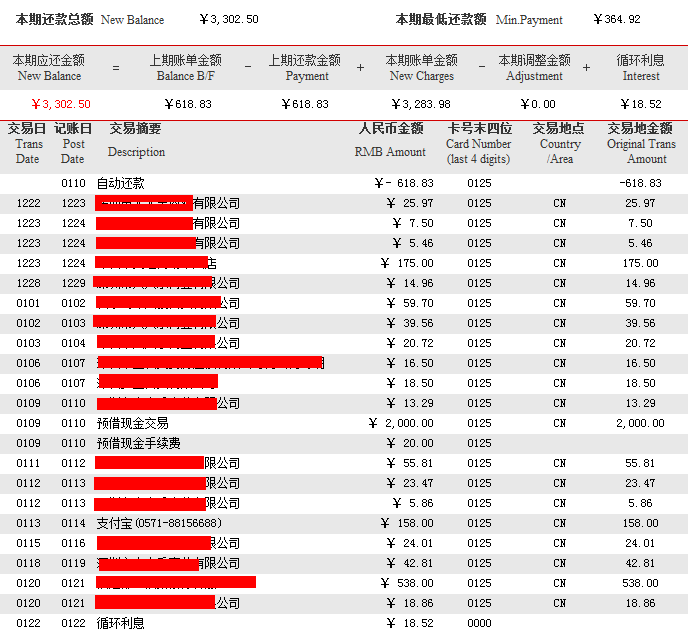This screenshot has height=631, width=688.
Task: Click the RMB amount ¥16.50
Action: point(410,363)
